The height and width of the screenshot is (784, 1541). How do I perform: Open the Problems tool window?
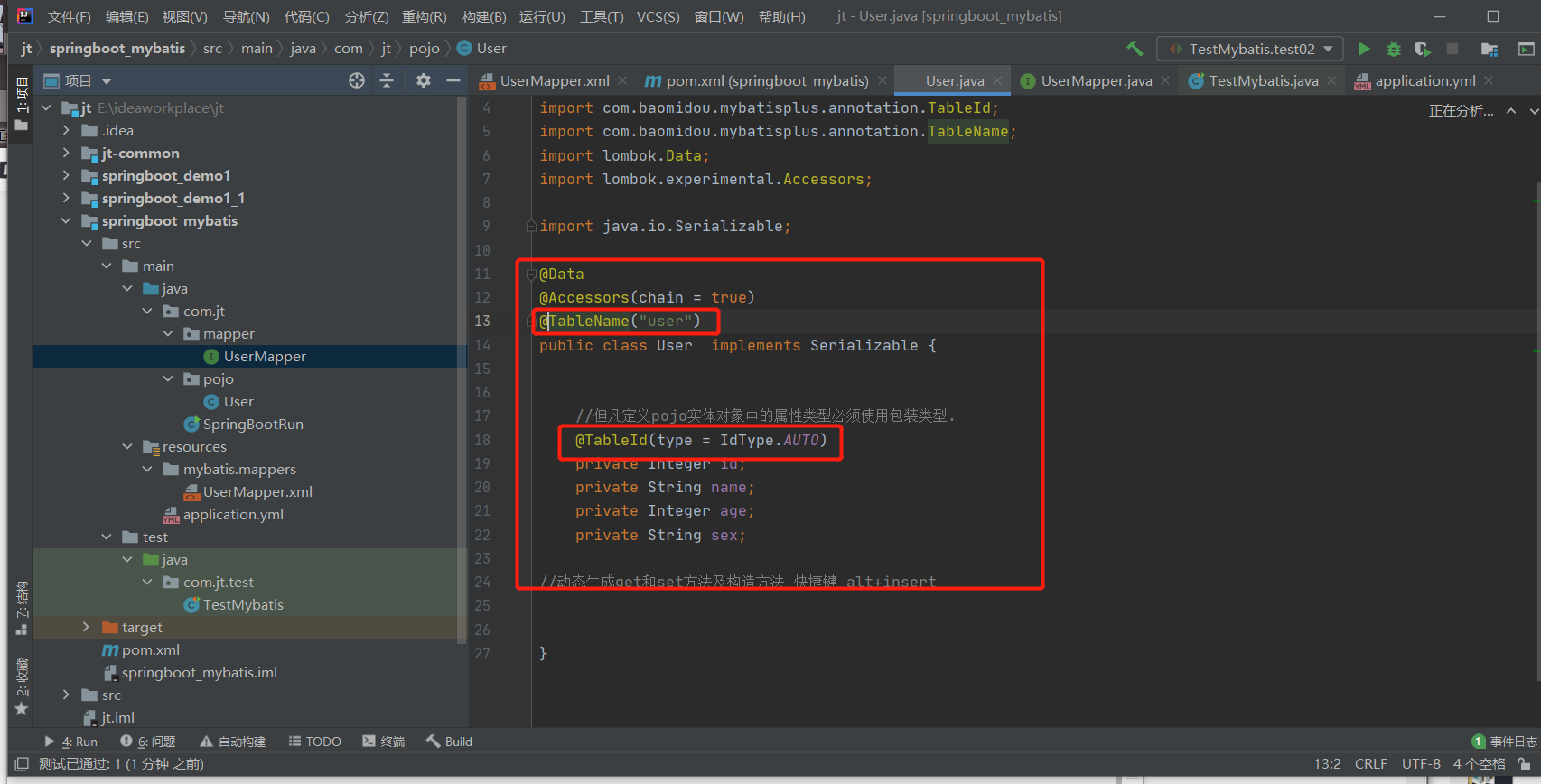pyautogui.click(x=148, y=742)
